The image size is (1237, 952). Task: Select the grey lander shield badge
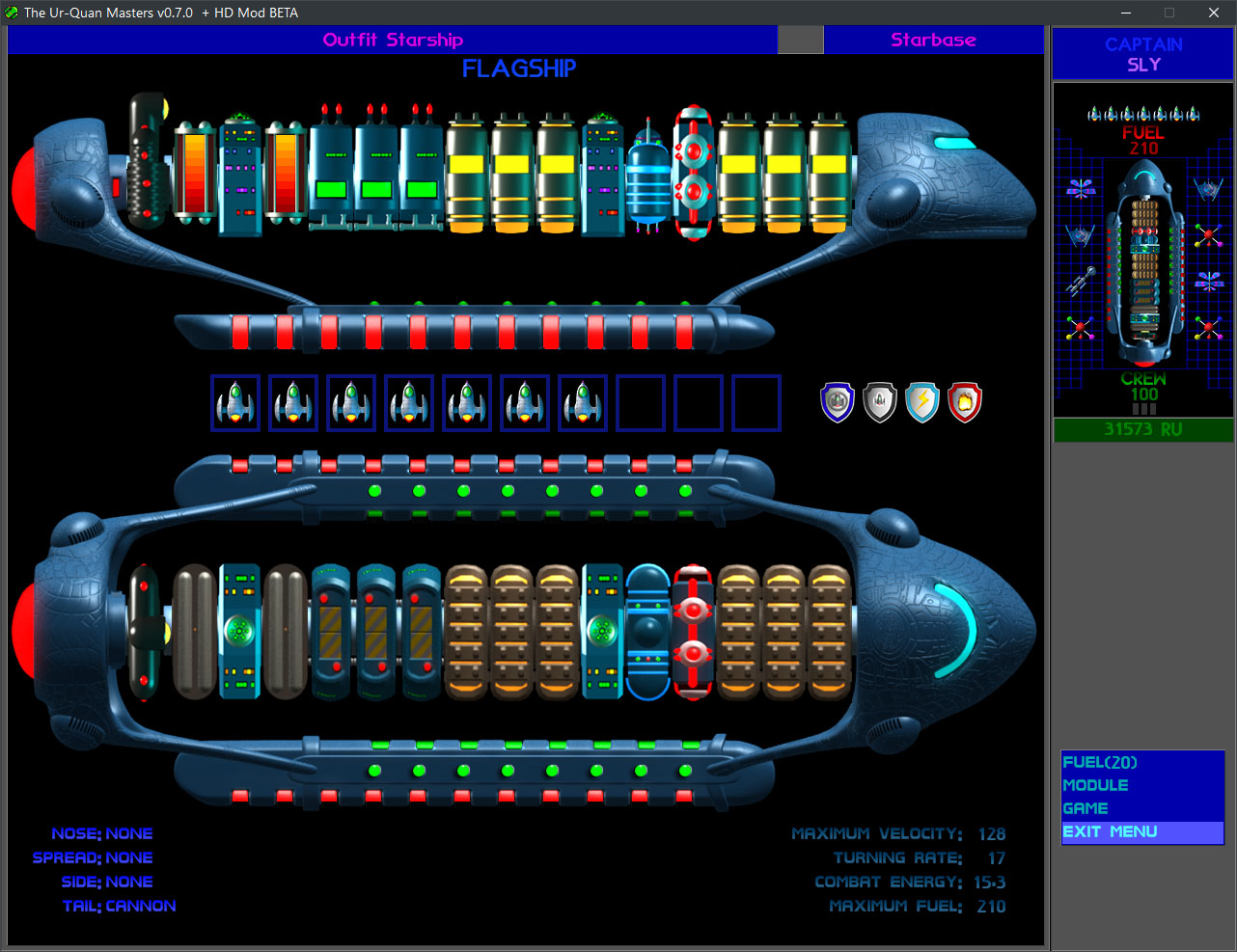click(880, 402)
